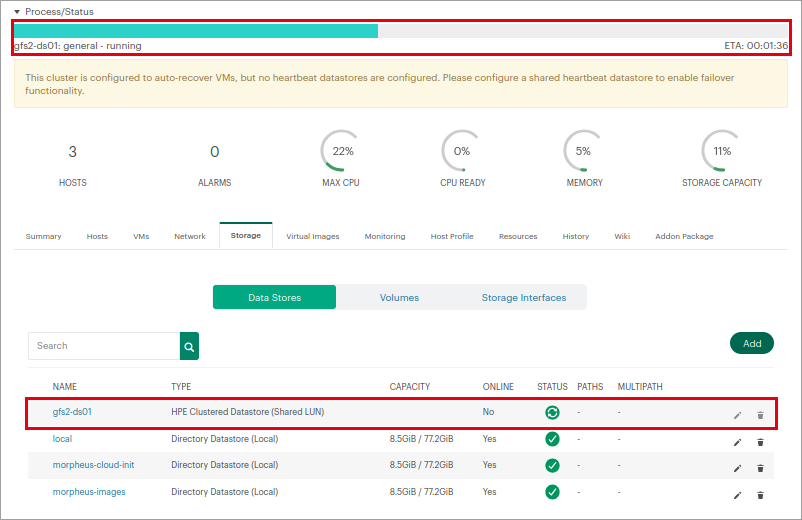Open the local datastore link
The image size is (802, 520).
[x=62, y=439]
